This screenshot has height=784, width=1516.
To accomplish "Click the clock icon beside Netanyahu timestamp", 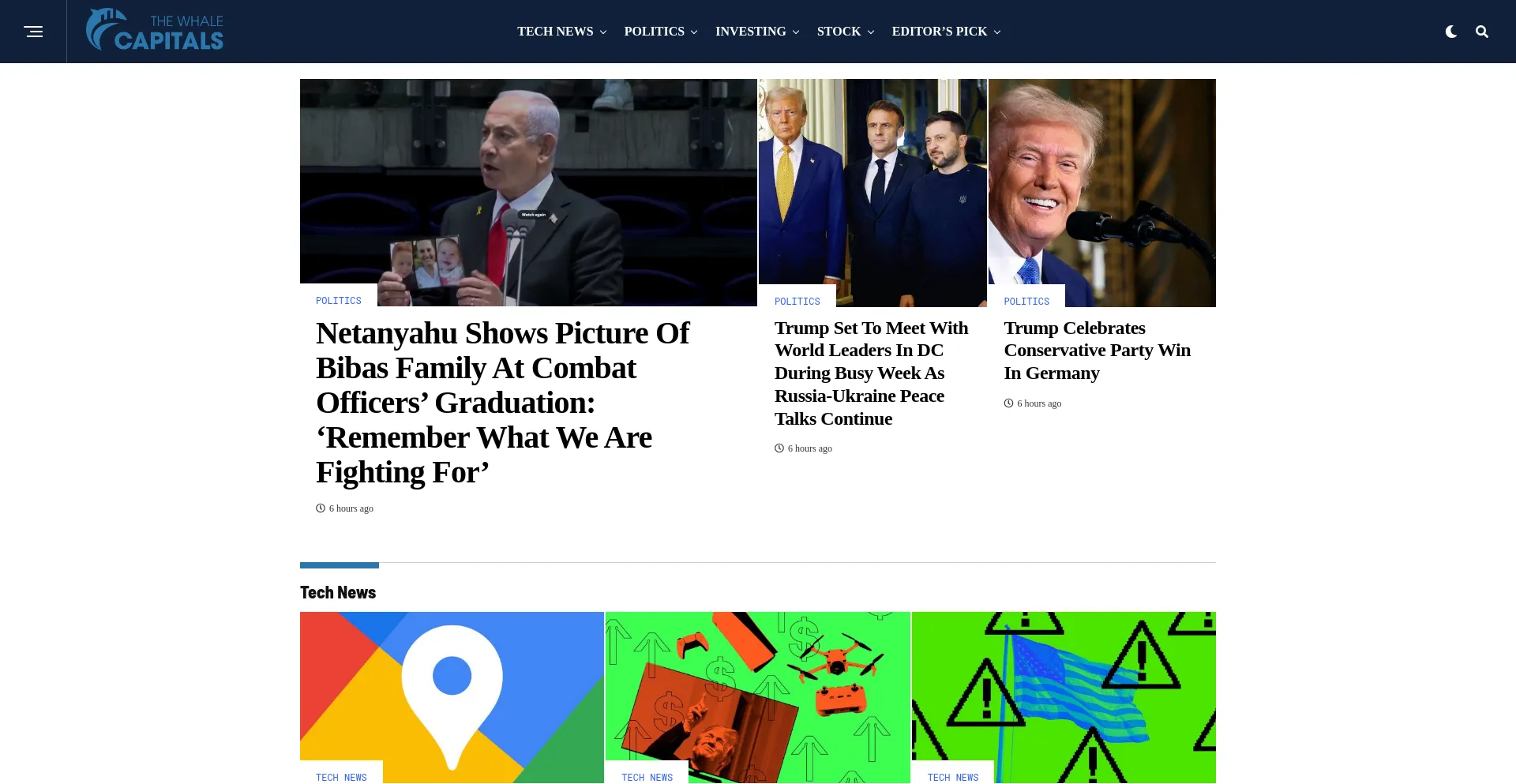I will 321,508.
